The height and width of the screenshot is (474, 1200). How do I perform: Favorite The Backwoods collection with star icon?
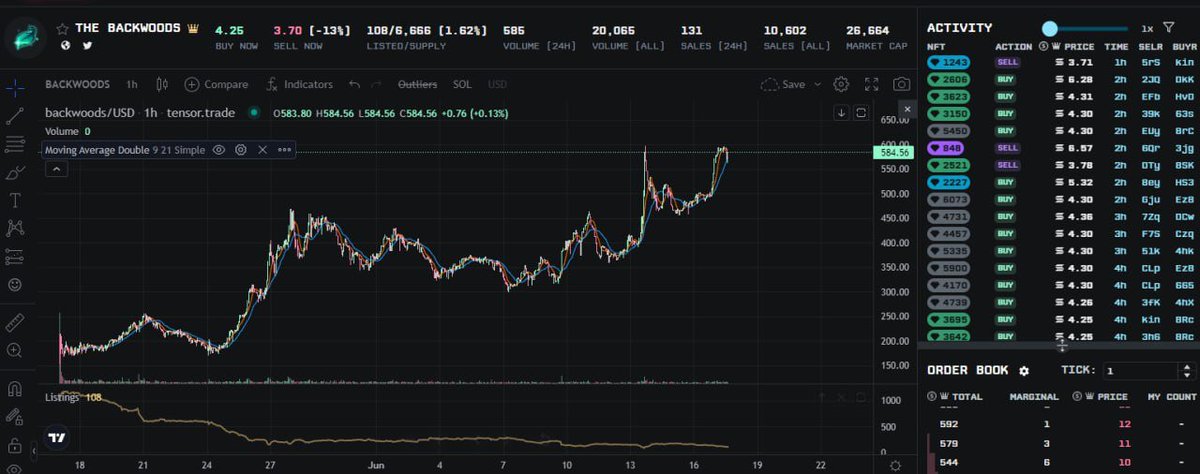63,28
